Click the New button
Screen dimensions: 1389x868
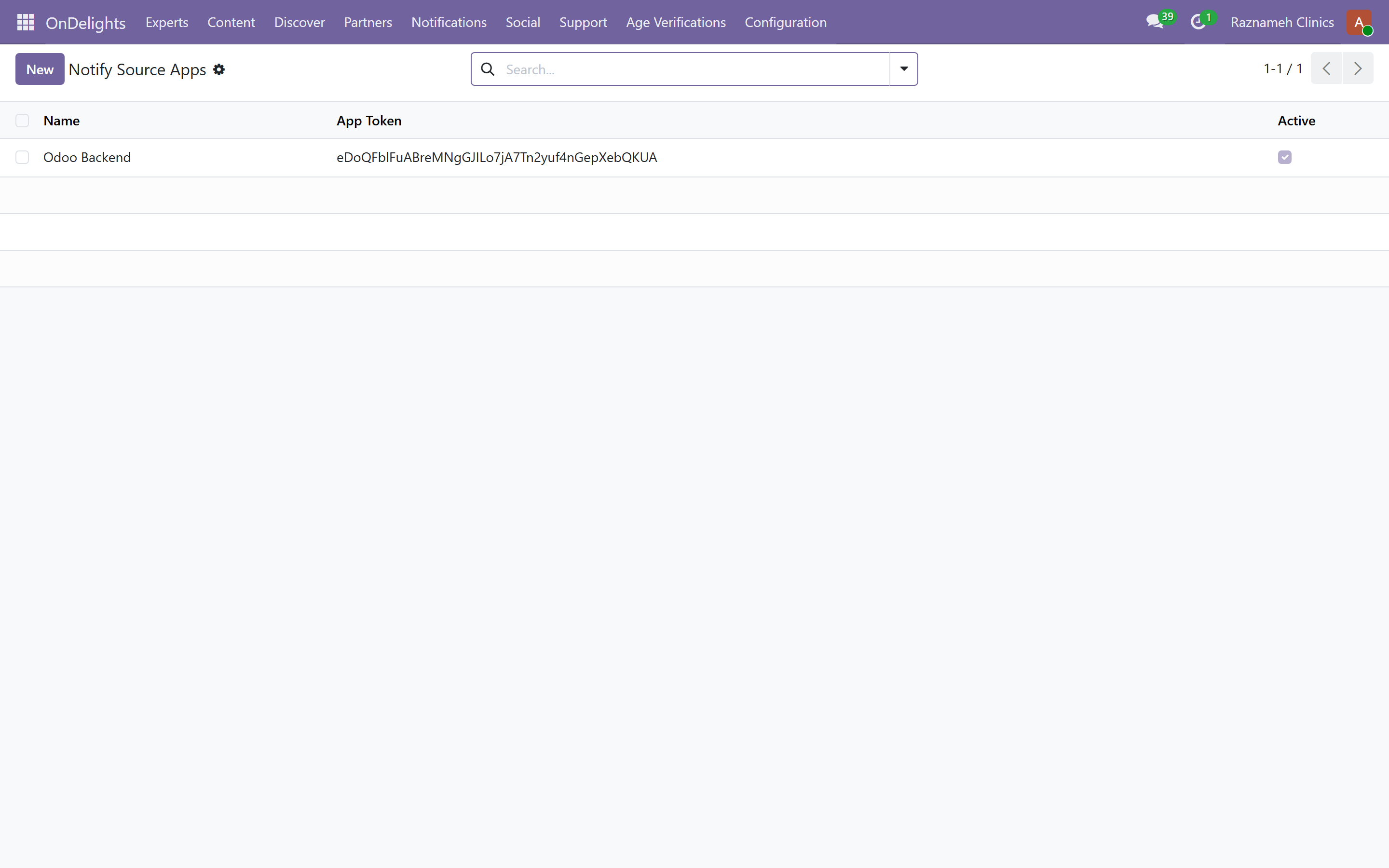[x=40, y=69]
